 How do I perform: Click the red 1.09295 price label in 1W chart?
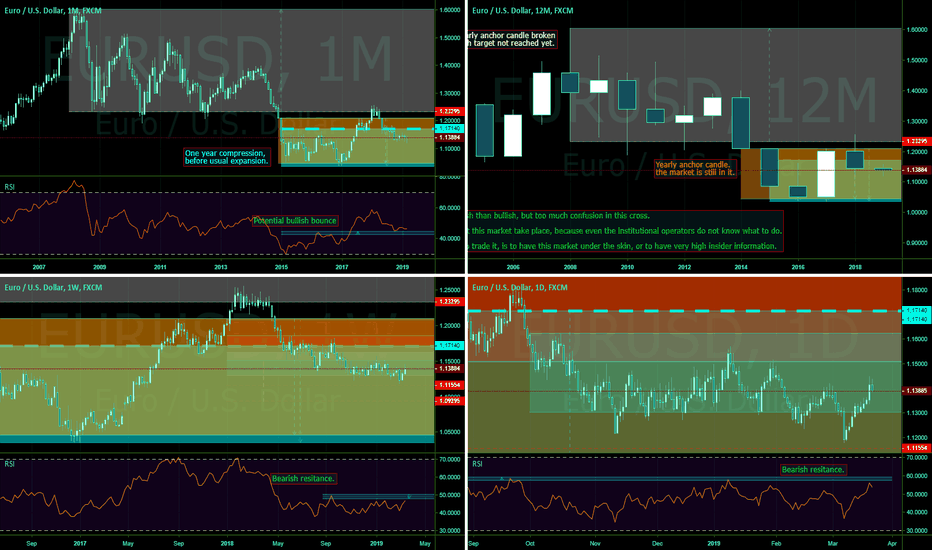449,401
